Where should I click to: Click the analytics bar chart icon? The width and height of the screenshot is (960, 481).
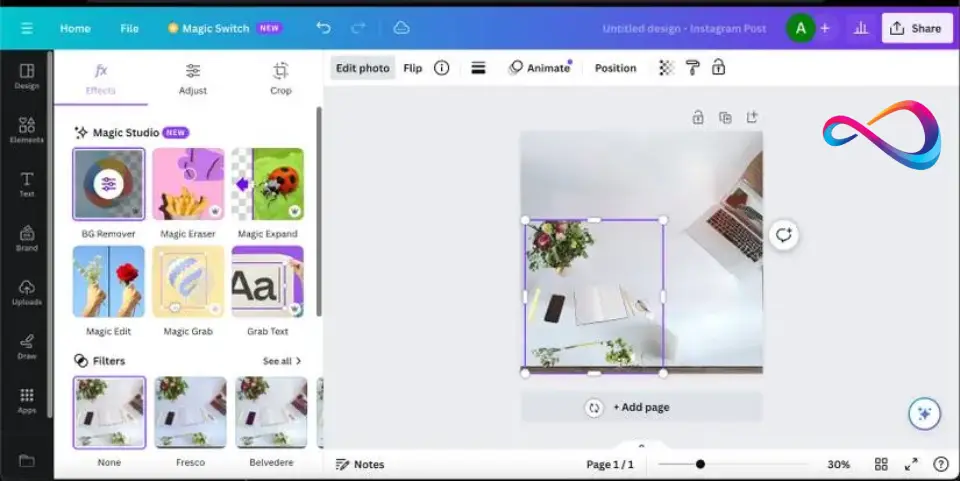[x=861, y=28]
